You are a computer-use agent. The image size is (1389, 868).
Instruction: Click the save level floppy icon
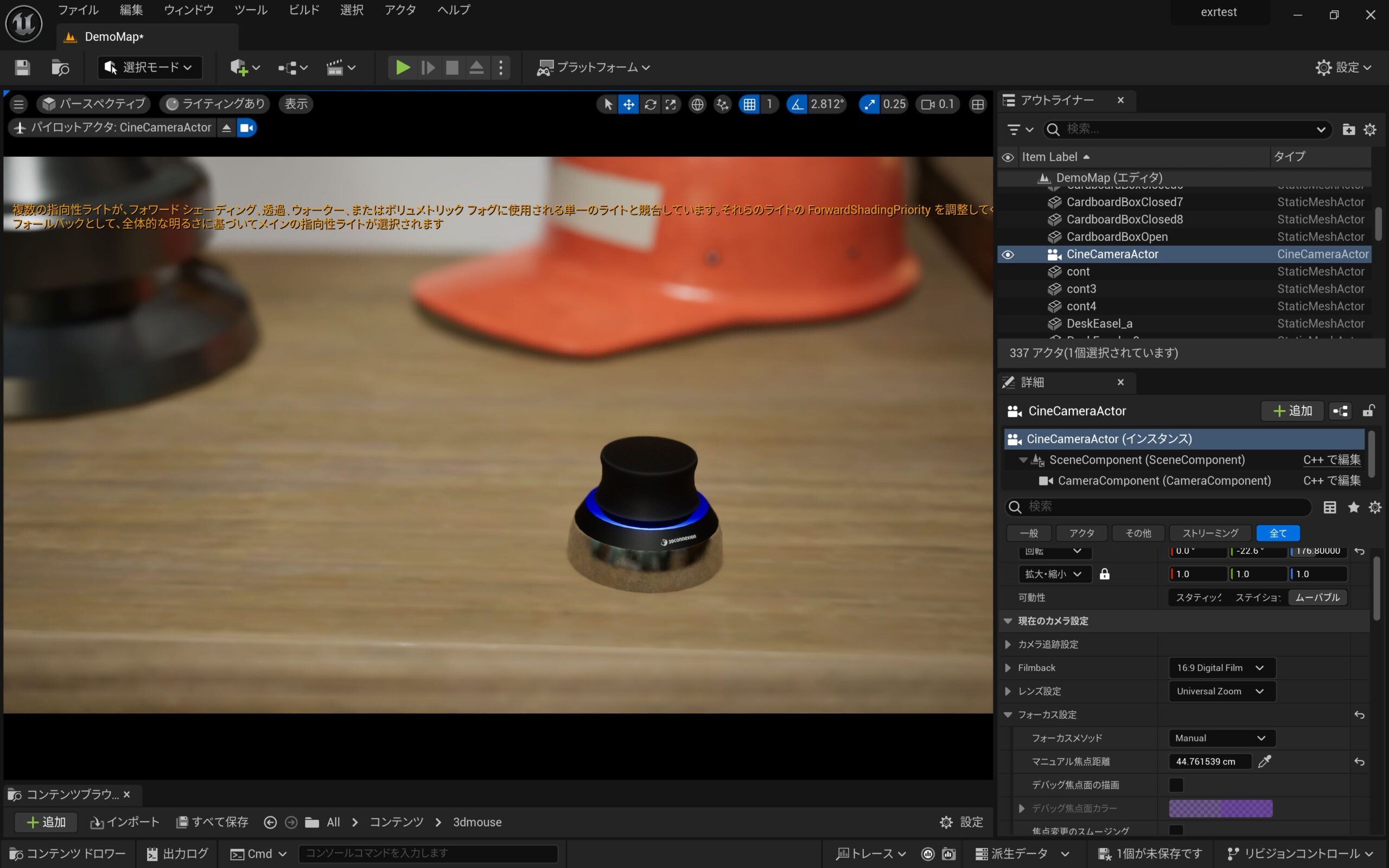coord(22,68)
